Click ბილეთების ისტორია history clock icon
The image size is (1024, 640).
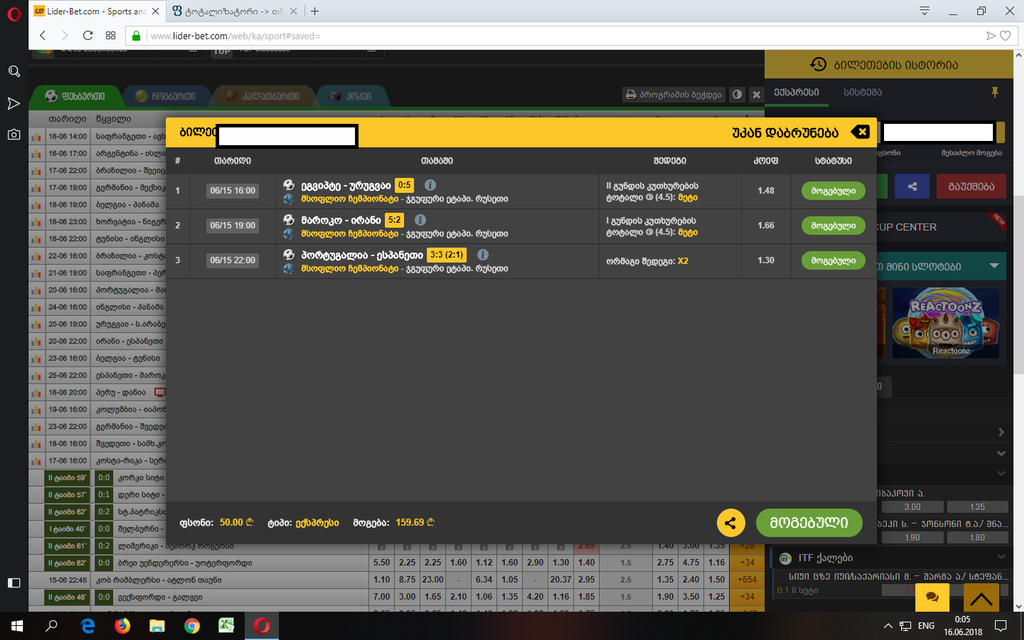tap(818, 64)
